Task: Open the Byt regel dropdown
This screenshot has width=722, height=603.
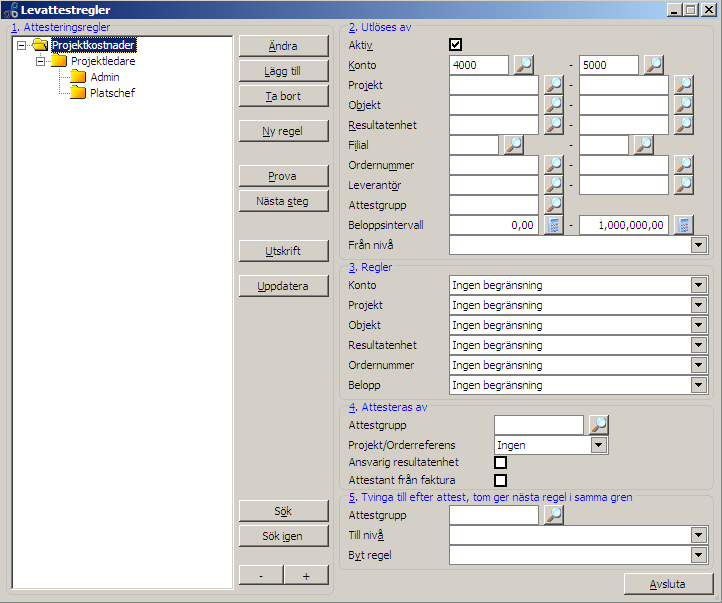Action: pos(699,555)
